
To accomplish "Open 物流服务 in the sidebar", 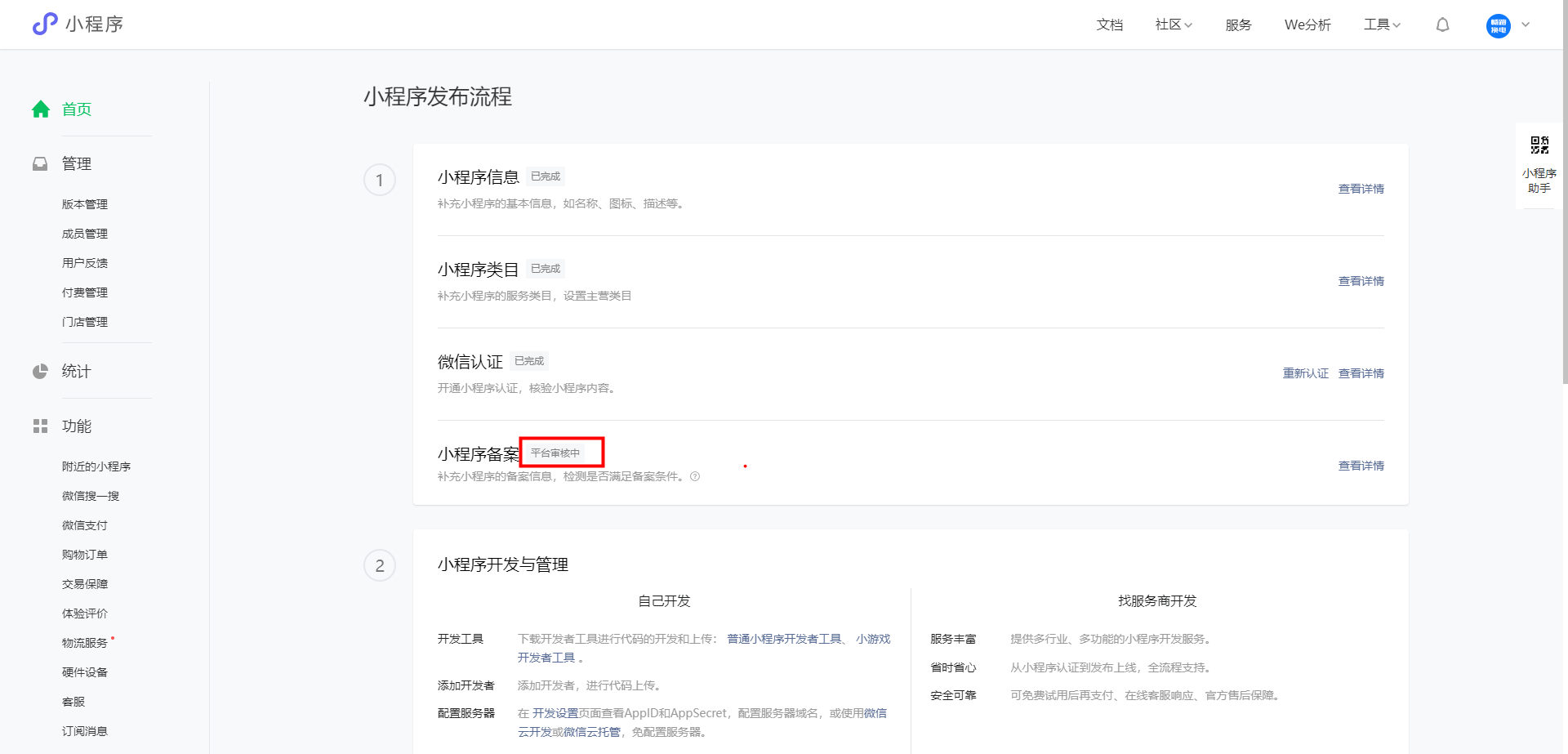I will point(85,643).
